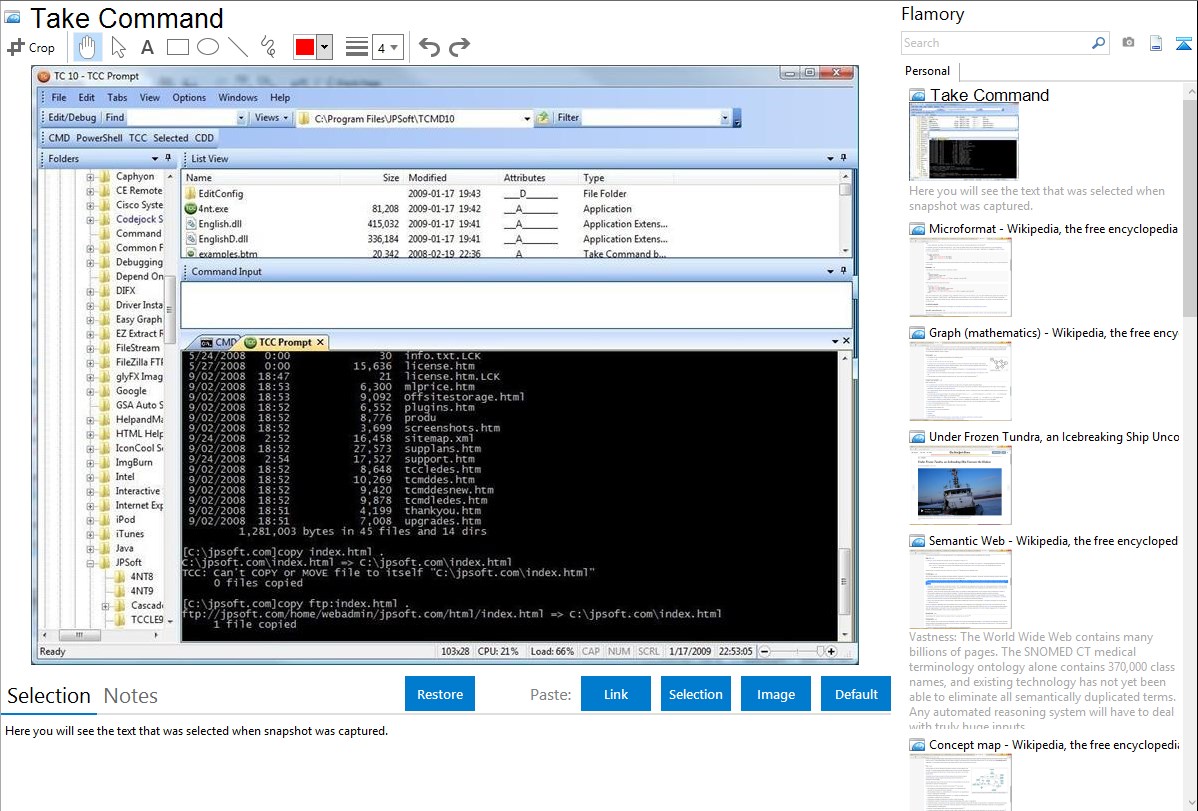Click the Selection paste button
The height and width of the screenshot is (811, 1198).
click(x=695, y=694)
